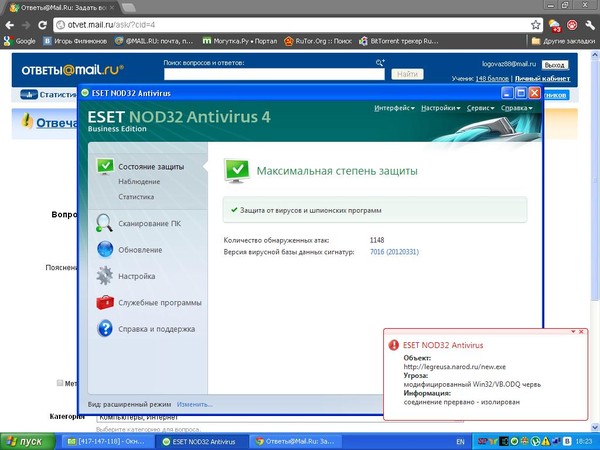Expand the Интерфейс menu in ESET
The image size is (600, 450).
(394, 108)
